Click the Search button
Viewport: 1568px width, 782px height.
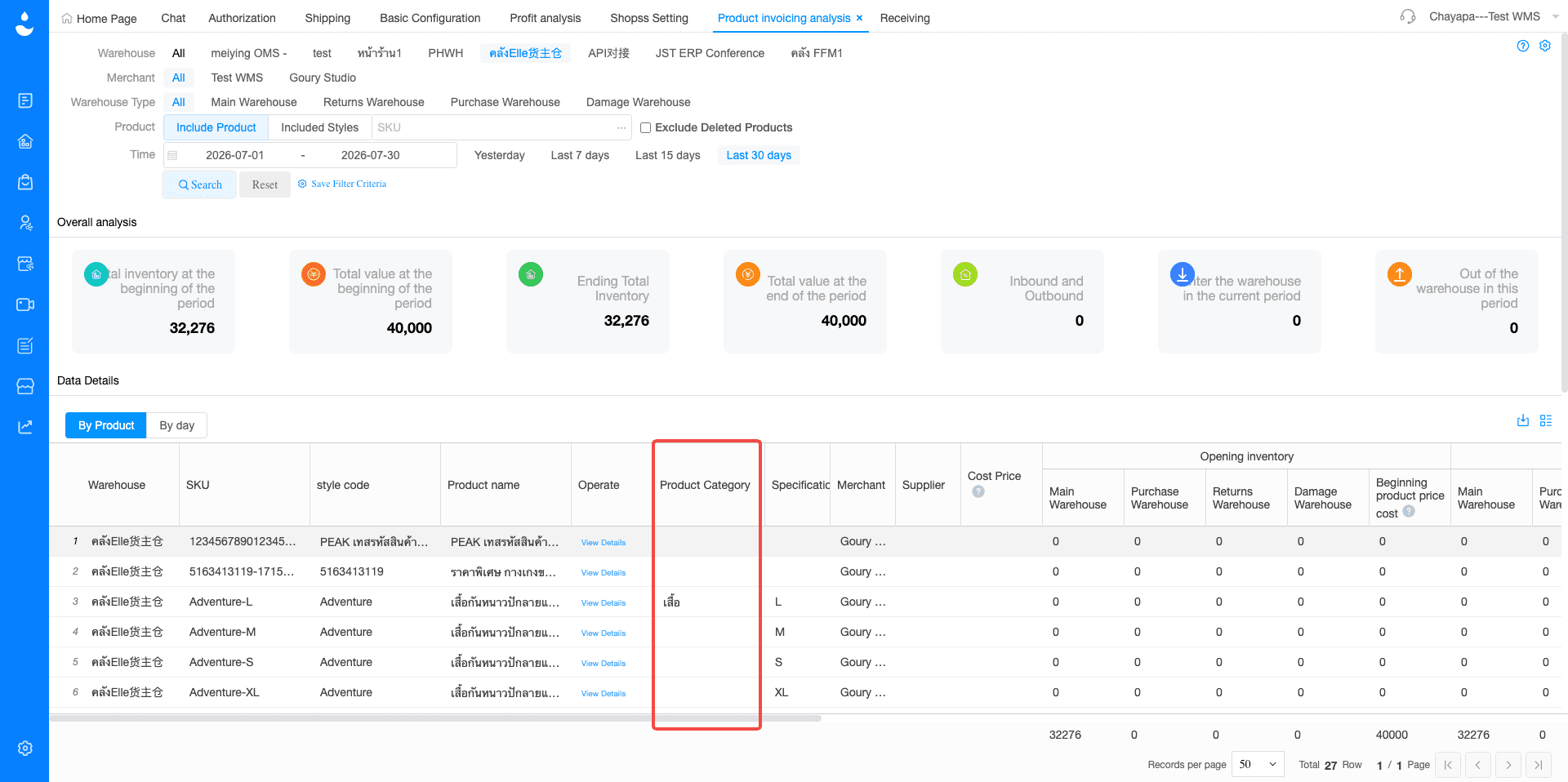click(200, 184)
